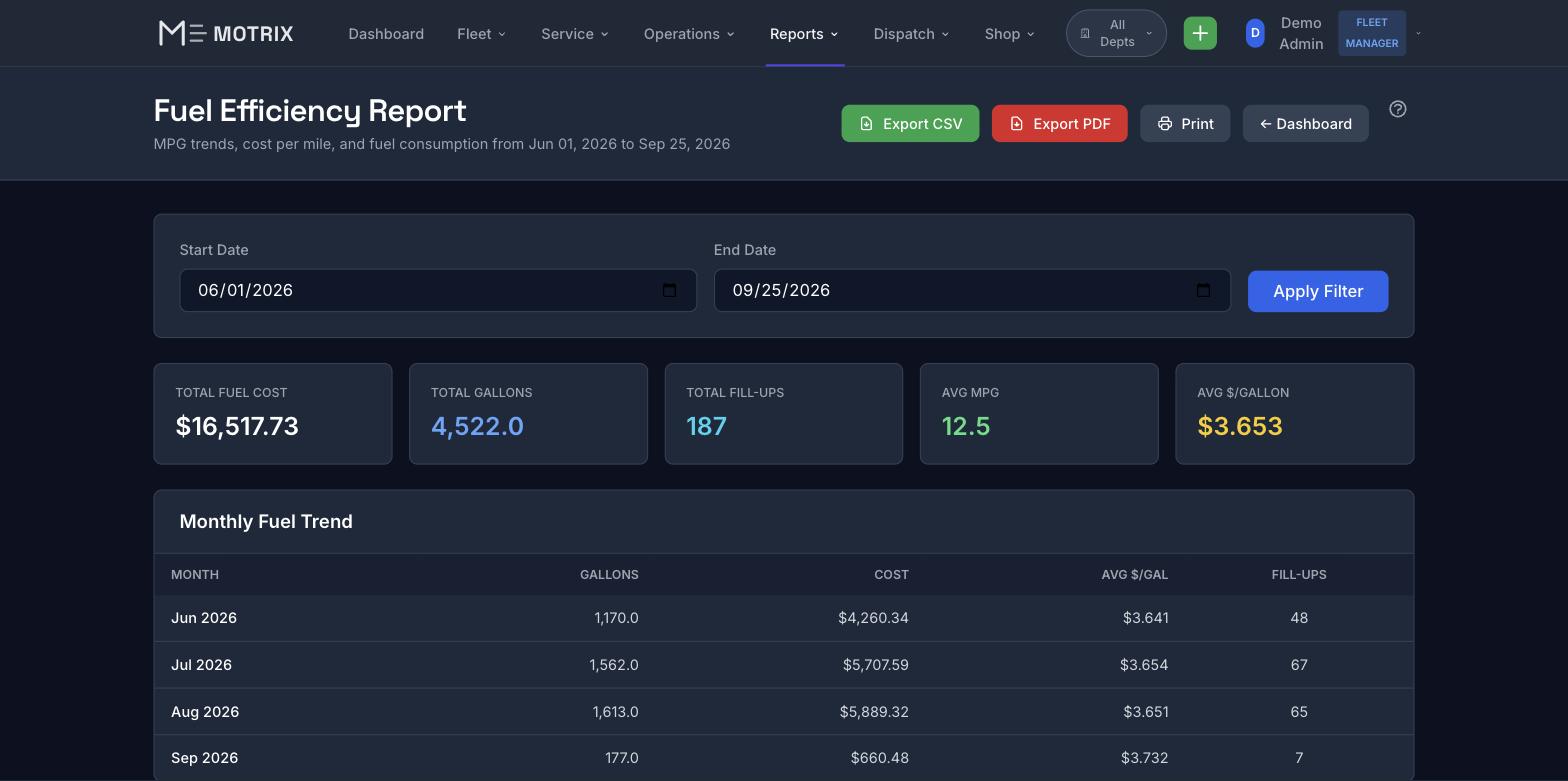
Task: Expand the Service menu
Action: 574,33
